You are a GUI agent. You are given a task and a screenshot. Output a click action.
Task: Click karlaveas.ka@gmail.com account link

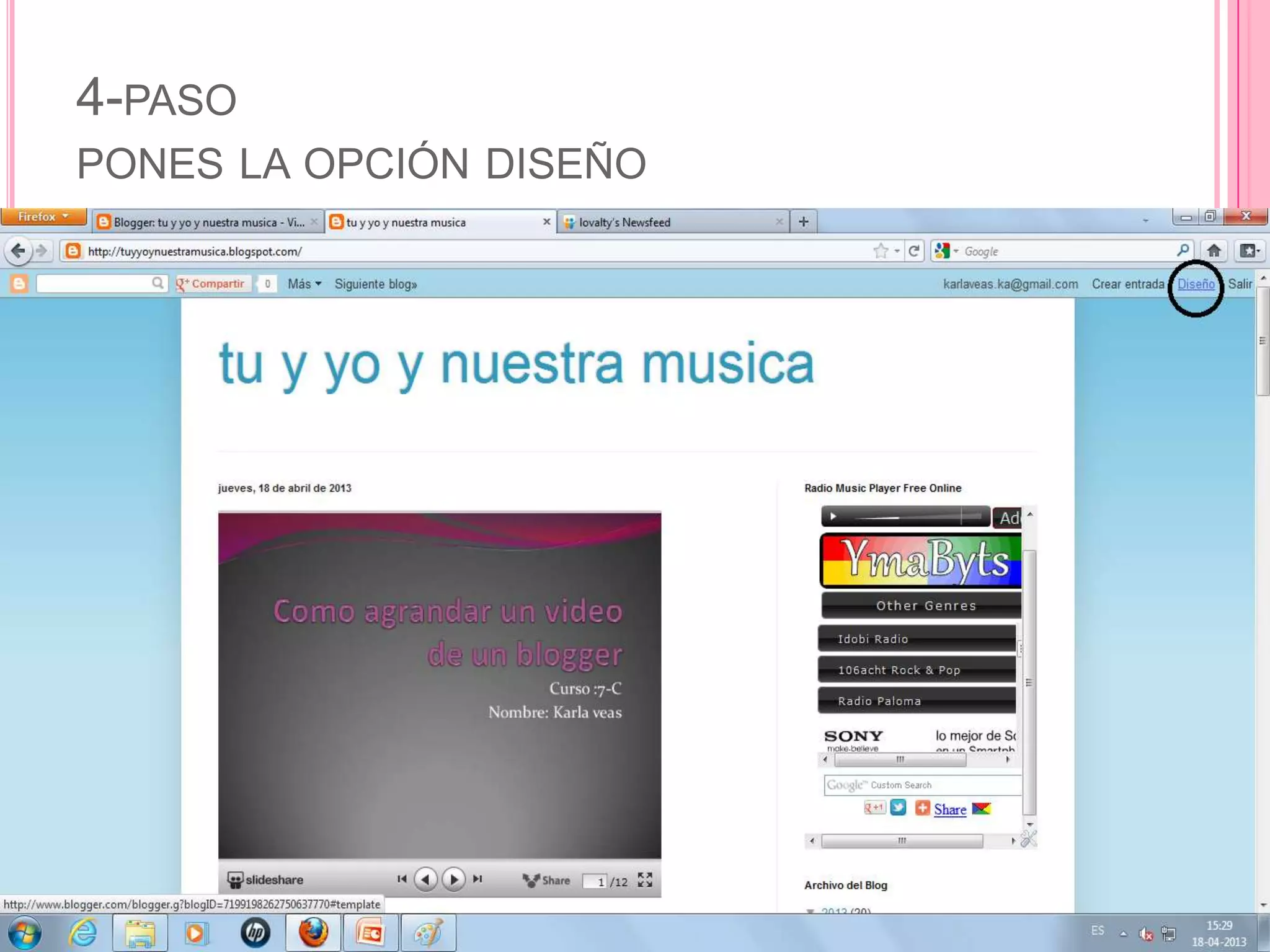1010,284
